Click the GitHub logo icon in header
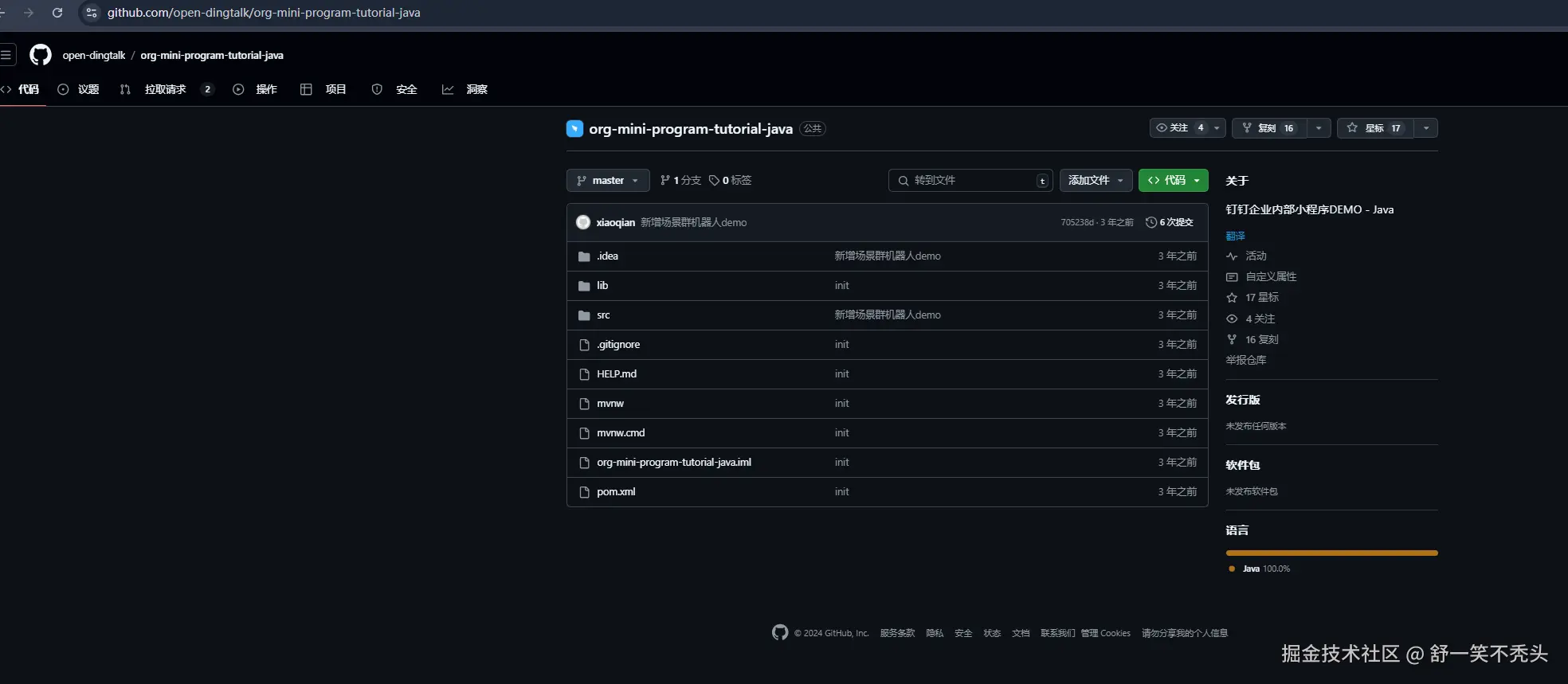 click(x=41, y=55)
